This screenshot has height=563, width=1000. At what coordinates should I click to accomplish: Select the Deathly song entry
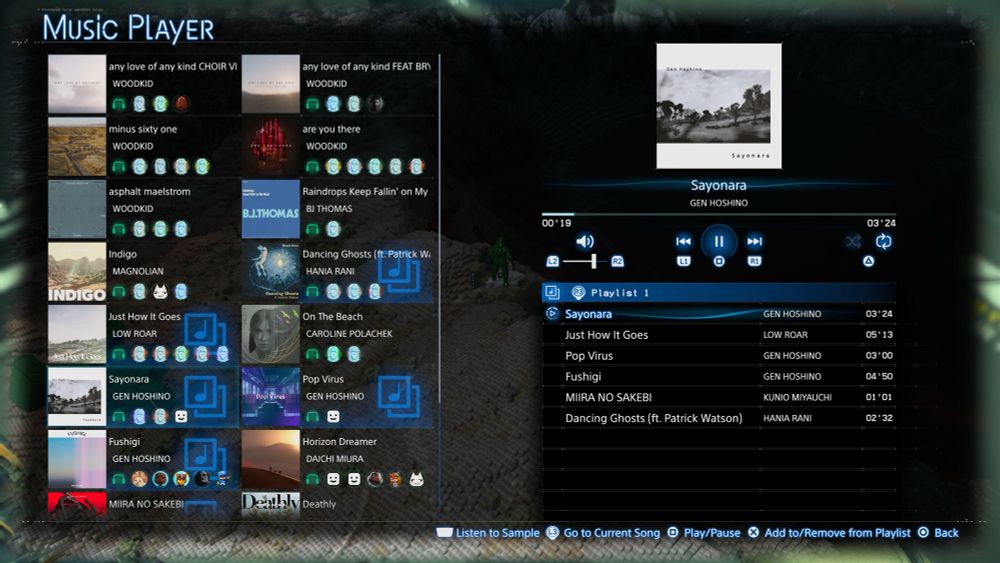[337, 504]
